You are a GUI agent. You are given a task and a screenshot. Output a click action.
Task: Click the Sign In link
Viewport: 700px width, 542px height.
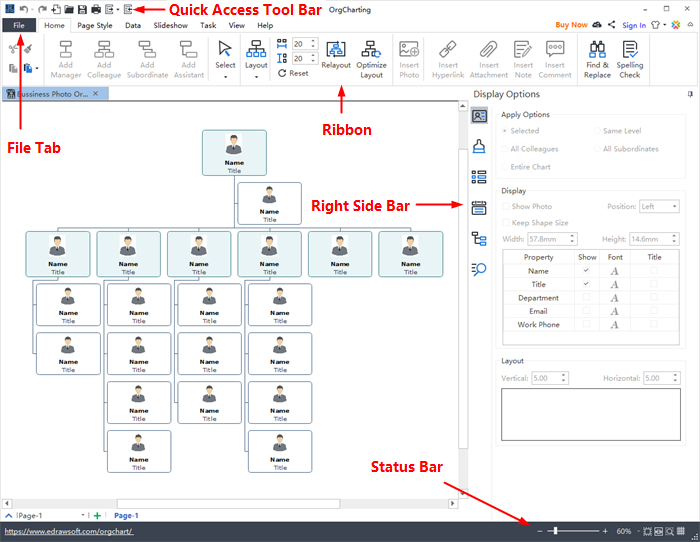tap(634, 25)
